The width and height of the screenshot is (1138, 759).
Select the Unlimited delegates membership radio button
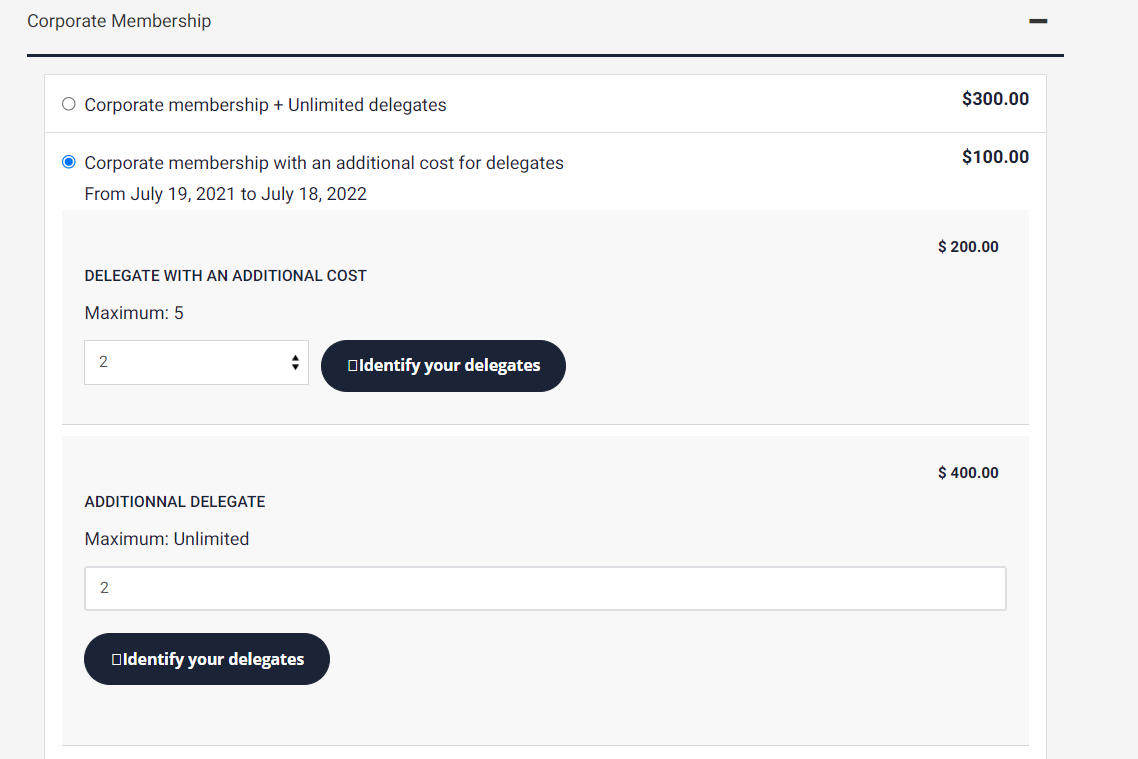tap(69, 104)
